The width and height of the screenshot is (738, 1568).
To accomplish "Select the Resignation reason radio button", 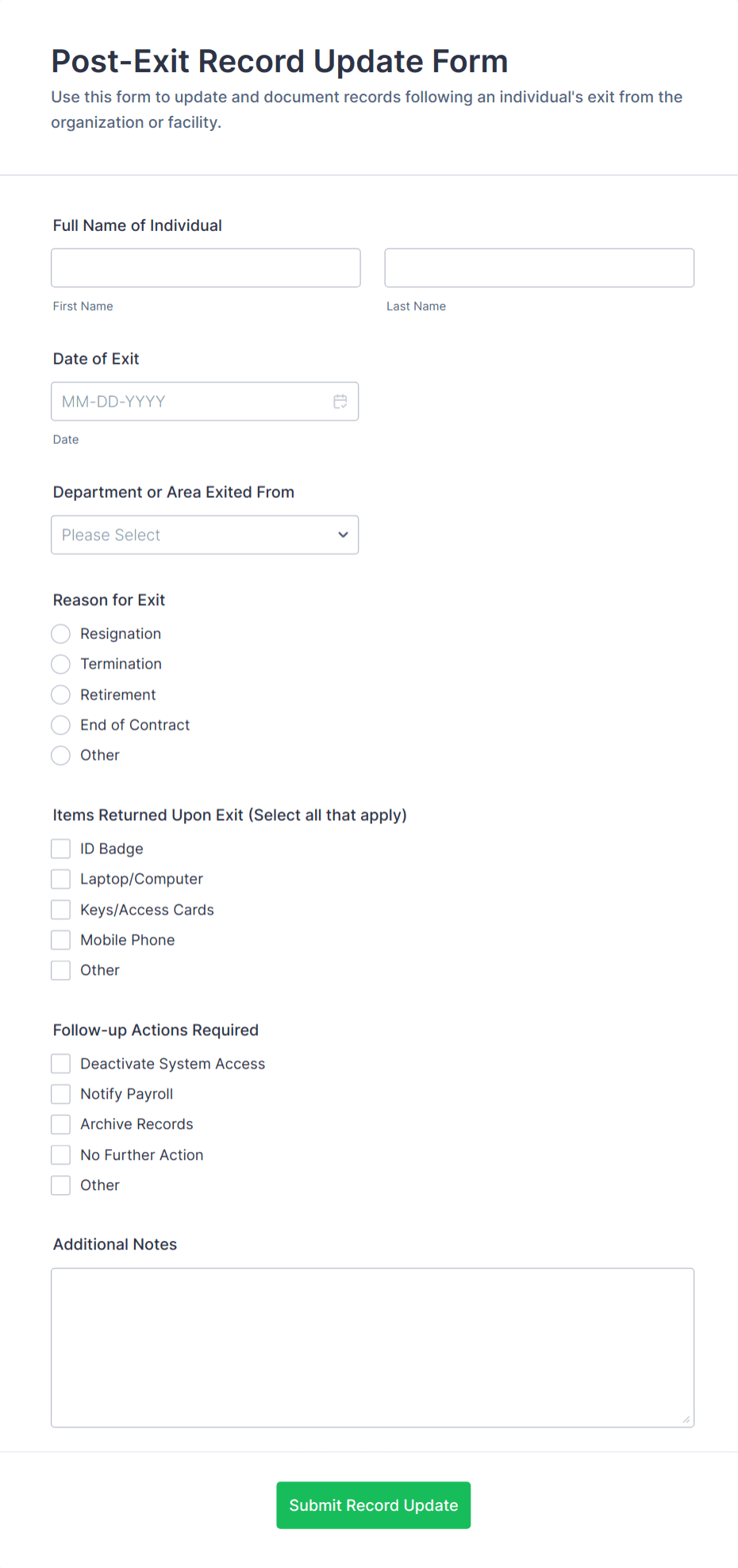I will click(x=60, y=634).
